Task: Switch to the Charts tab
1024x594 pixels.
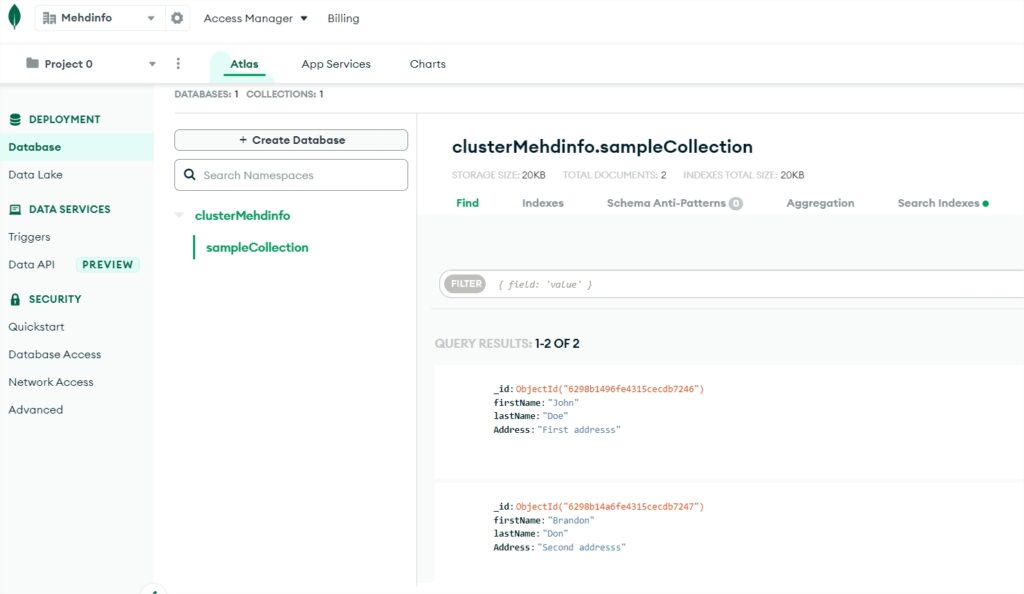Action: pos(428,64)
